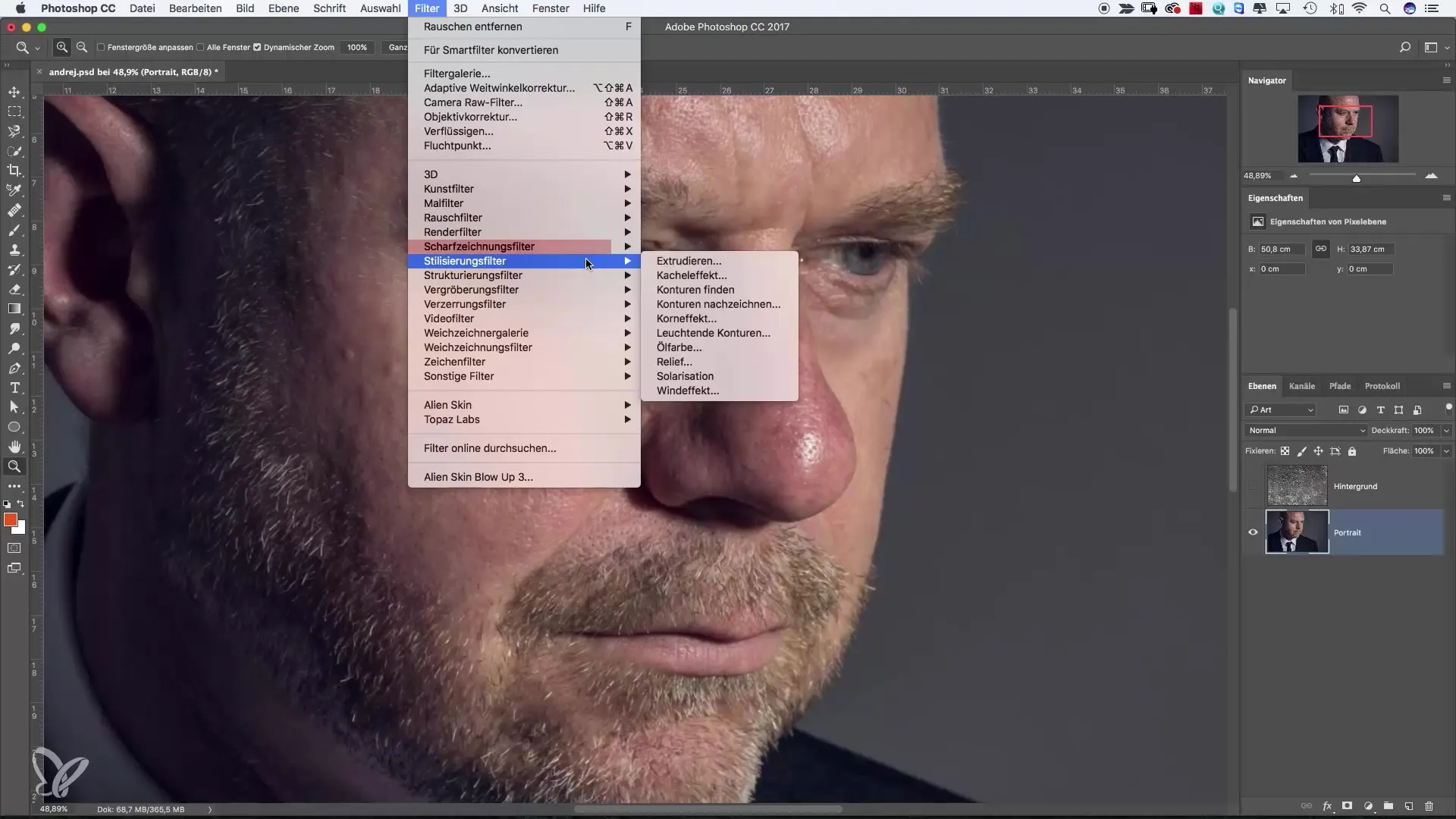Filter layers by pixel layers icon
1456x819 pixels.
point(1344,409)
